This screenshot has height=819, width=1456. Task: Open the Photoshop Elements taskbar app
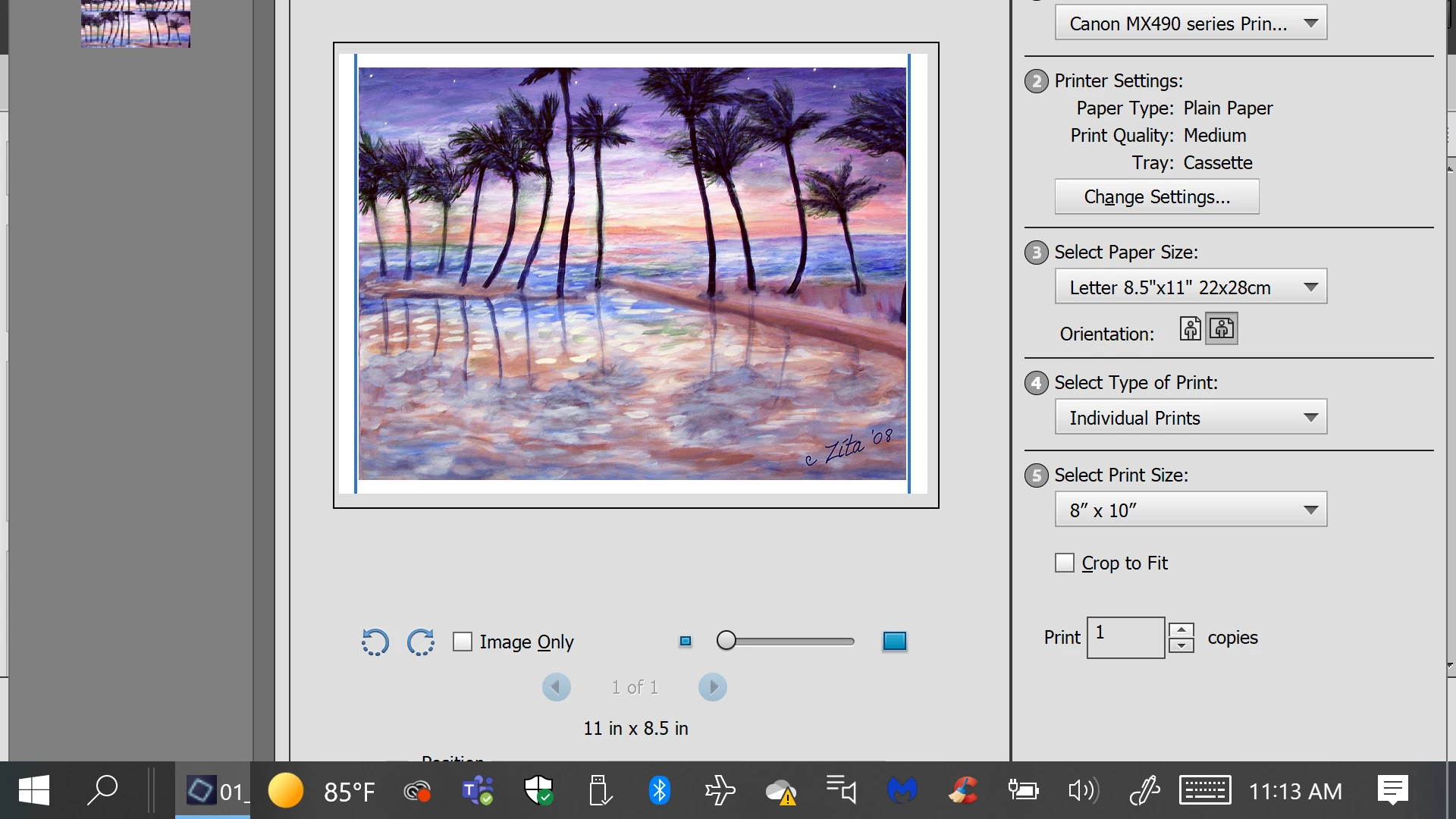[x=213, y=791]
